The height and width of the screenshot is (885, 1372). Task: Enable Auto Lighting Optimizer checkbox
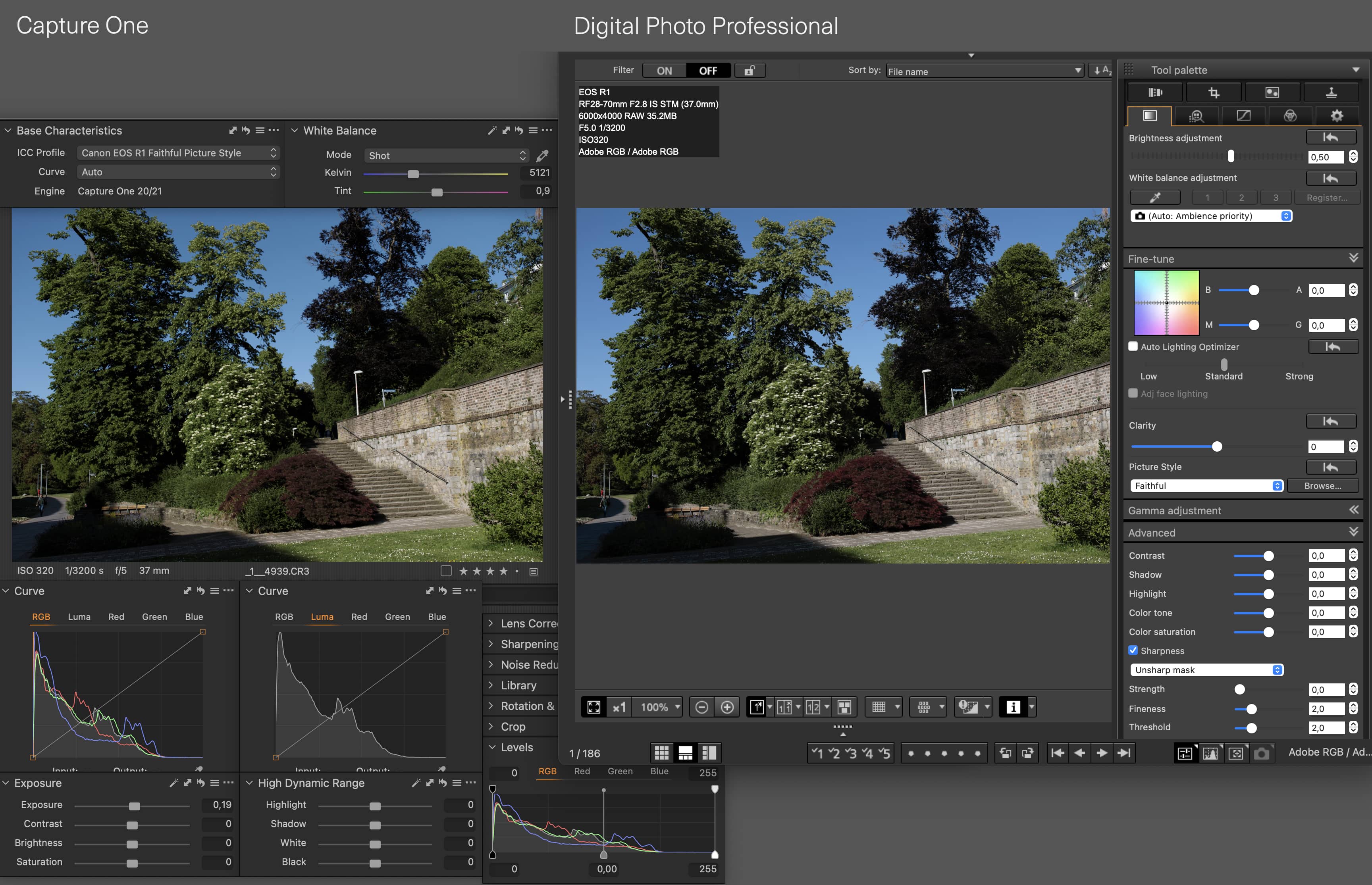click(1133, 346)
